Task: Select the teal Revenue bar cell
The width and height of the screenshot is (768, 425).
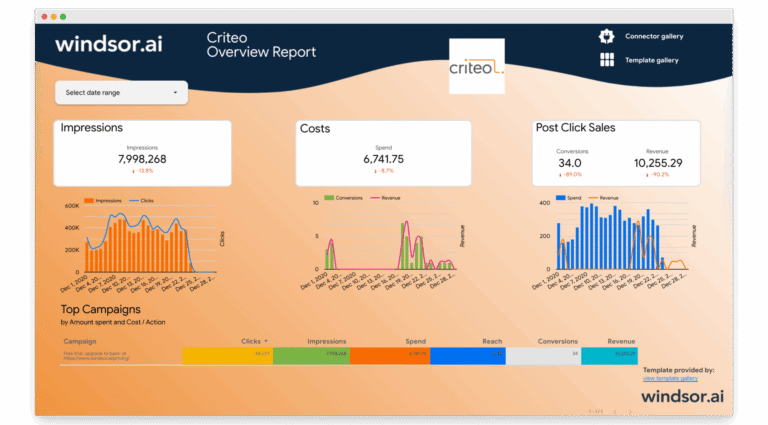Action: click(609, 356)
